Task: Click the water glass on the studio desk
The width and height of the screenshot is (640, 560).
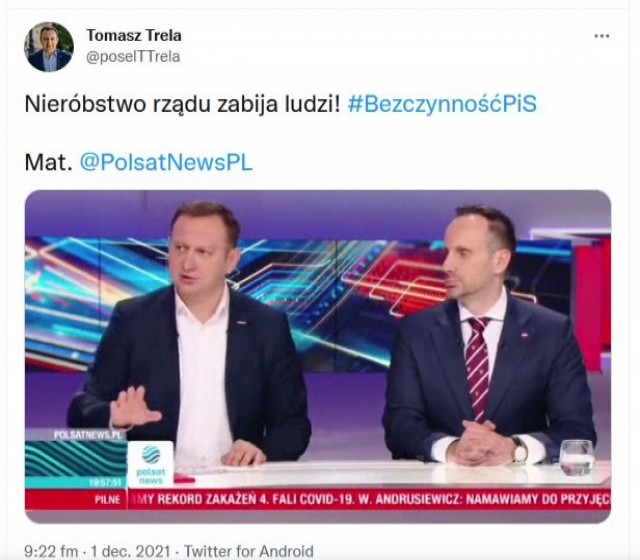Action: pos(576,458)
